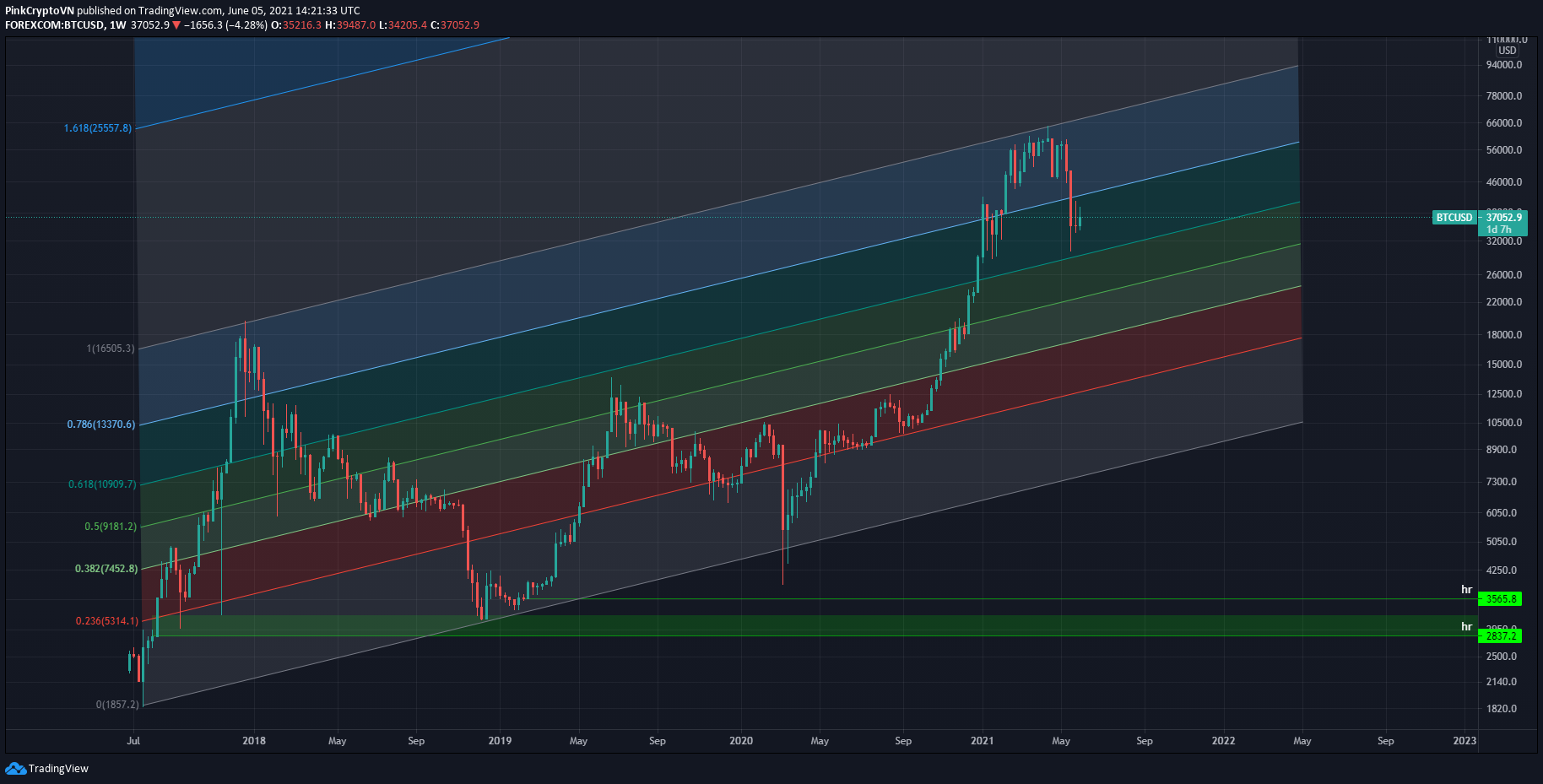Click the 2020 label on time axis
1543x784 pixels.
point(741,741)
